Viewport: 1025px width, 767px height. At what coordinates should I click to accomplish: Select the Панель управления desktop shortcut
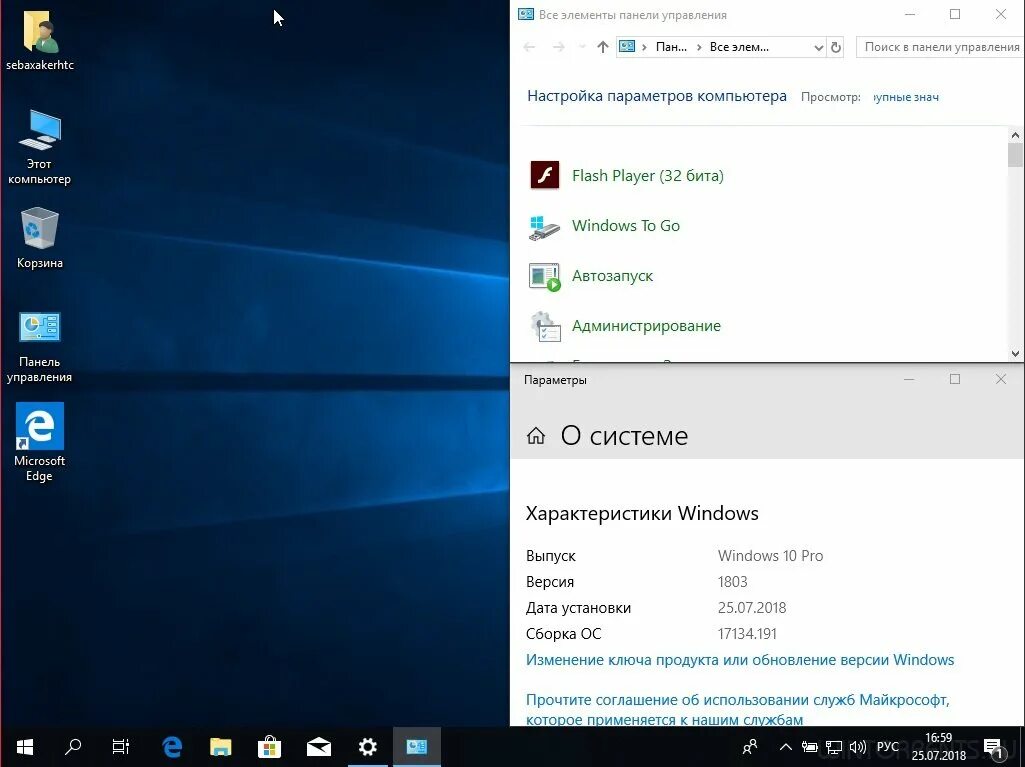click(39, 347)
